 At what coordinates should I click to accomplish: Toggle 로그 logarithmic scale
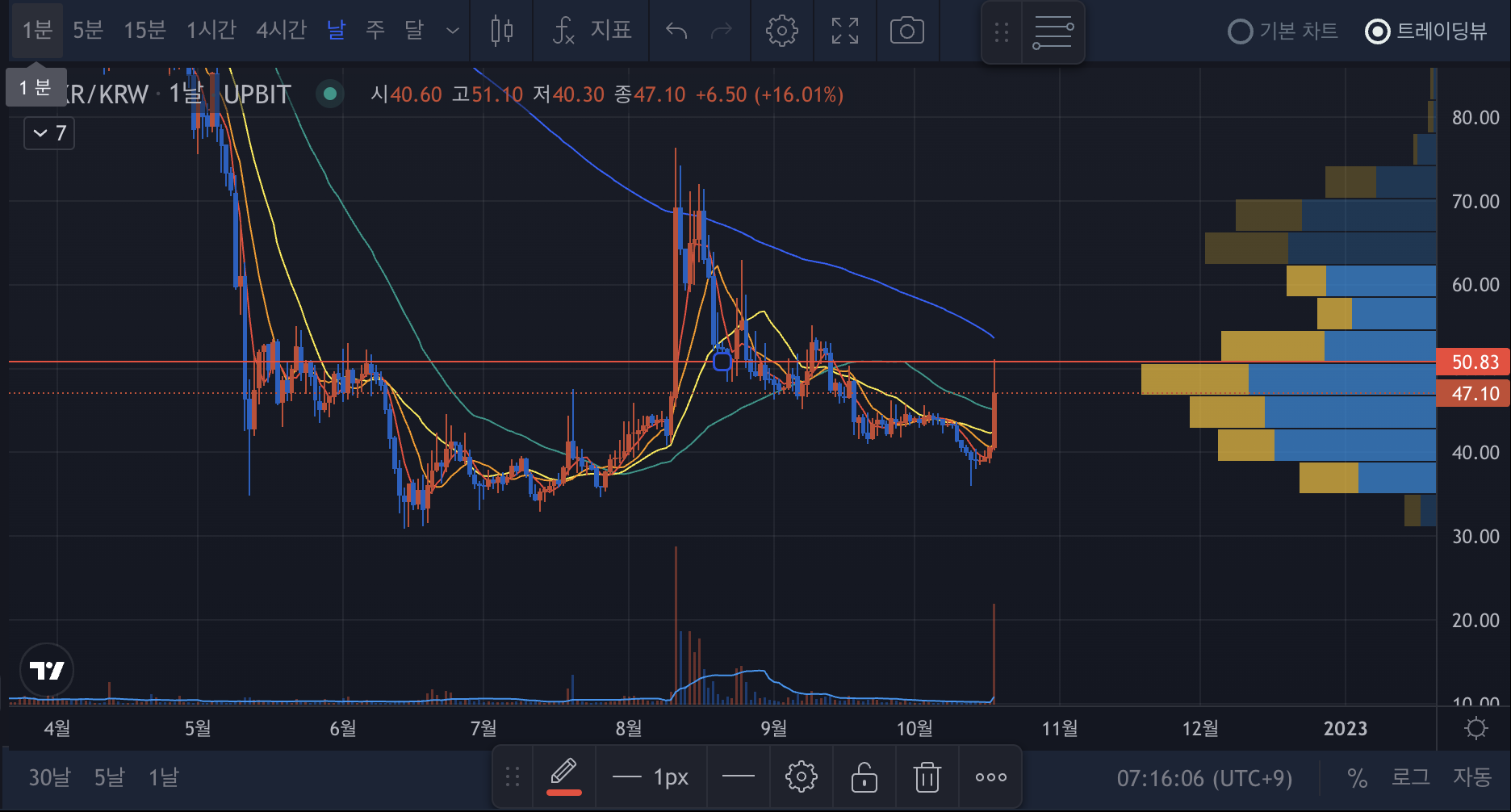coord(1410,777)
